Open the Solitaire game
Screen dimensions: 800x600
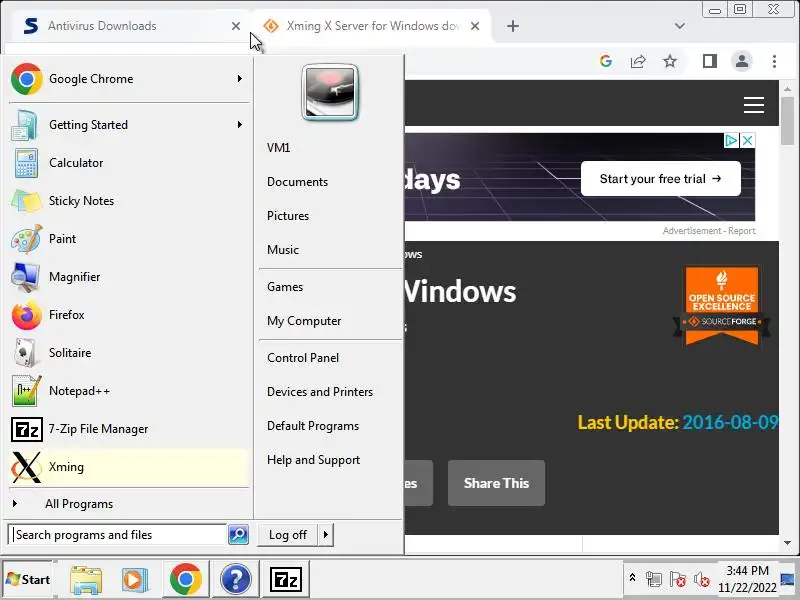click(128, 353)
